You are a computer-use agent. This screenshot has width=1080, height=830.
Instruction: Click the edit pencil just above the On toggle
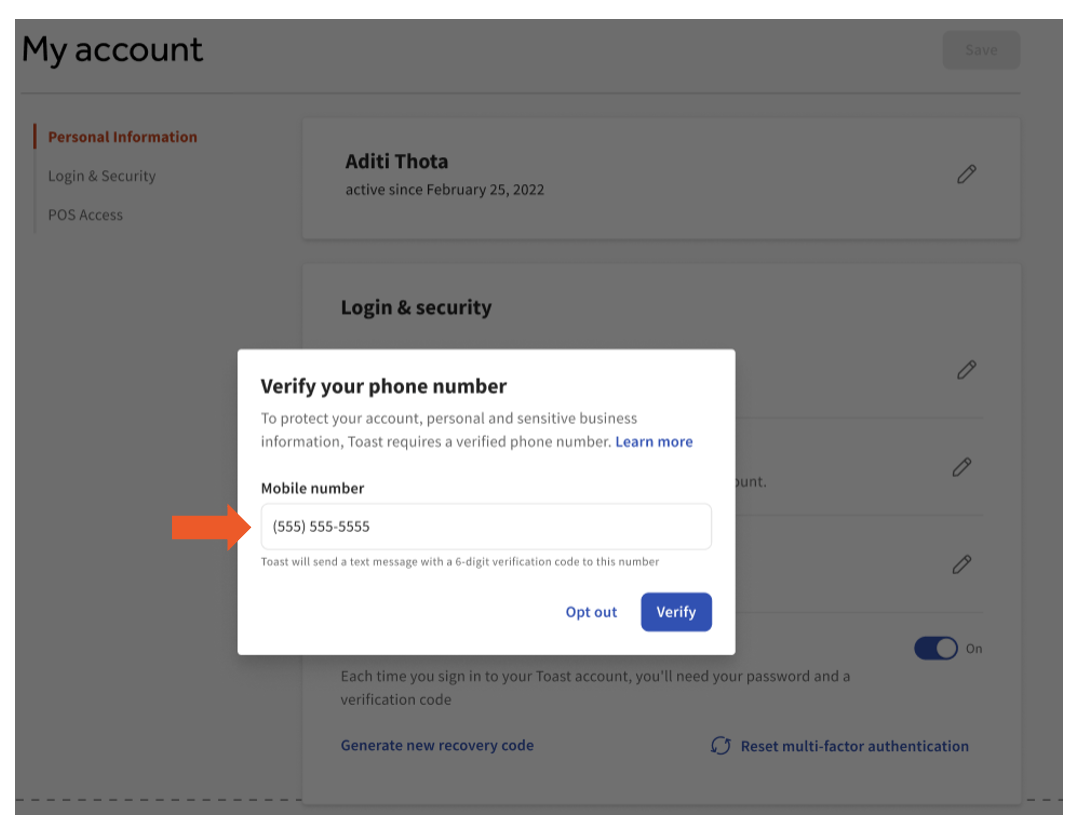(x=962, y=564)
